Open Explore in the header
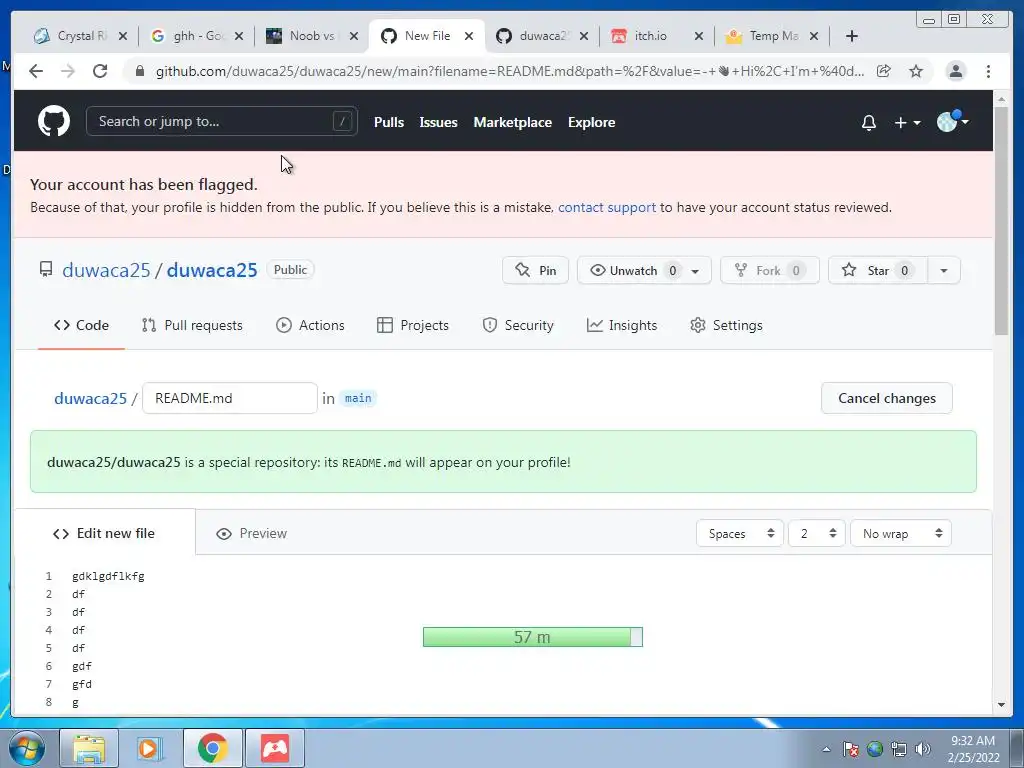Screen dimensions: 1024x768 (592, 122)
